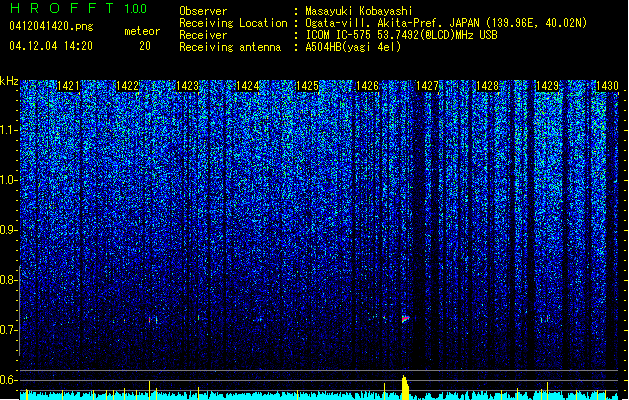Click the 0.9 frequency axis label

(8, 230)
